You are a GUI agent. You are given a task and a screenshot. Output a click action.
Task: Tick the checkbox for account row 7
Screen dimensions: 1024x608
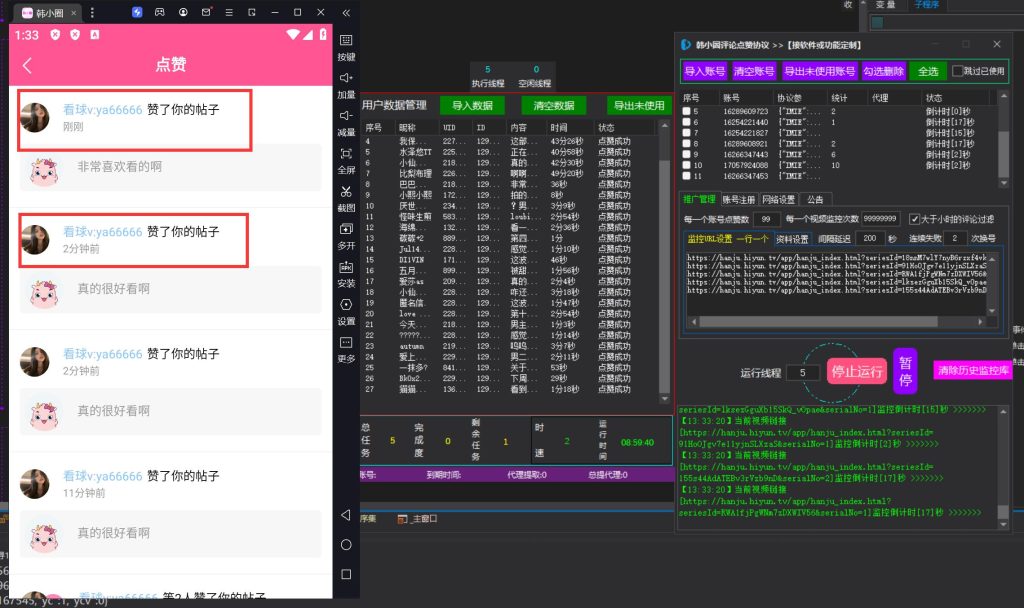tap(686, 133)
